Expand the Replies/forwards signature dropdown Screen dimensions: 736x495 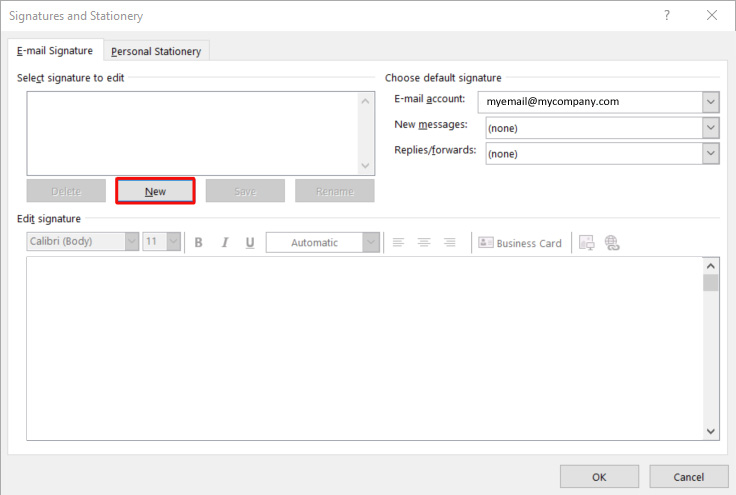pos(710,154)
